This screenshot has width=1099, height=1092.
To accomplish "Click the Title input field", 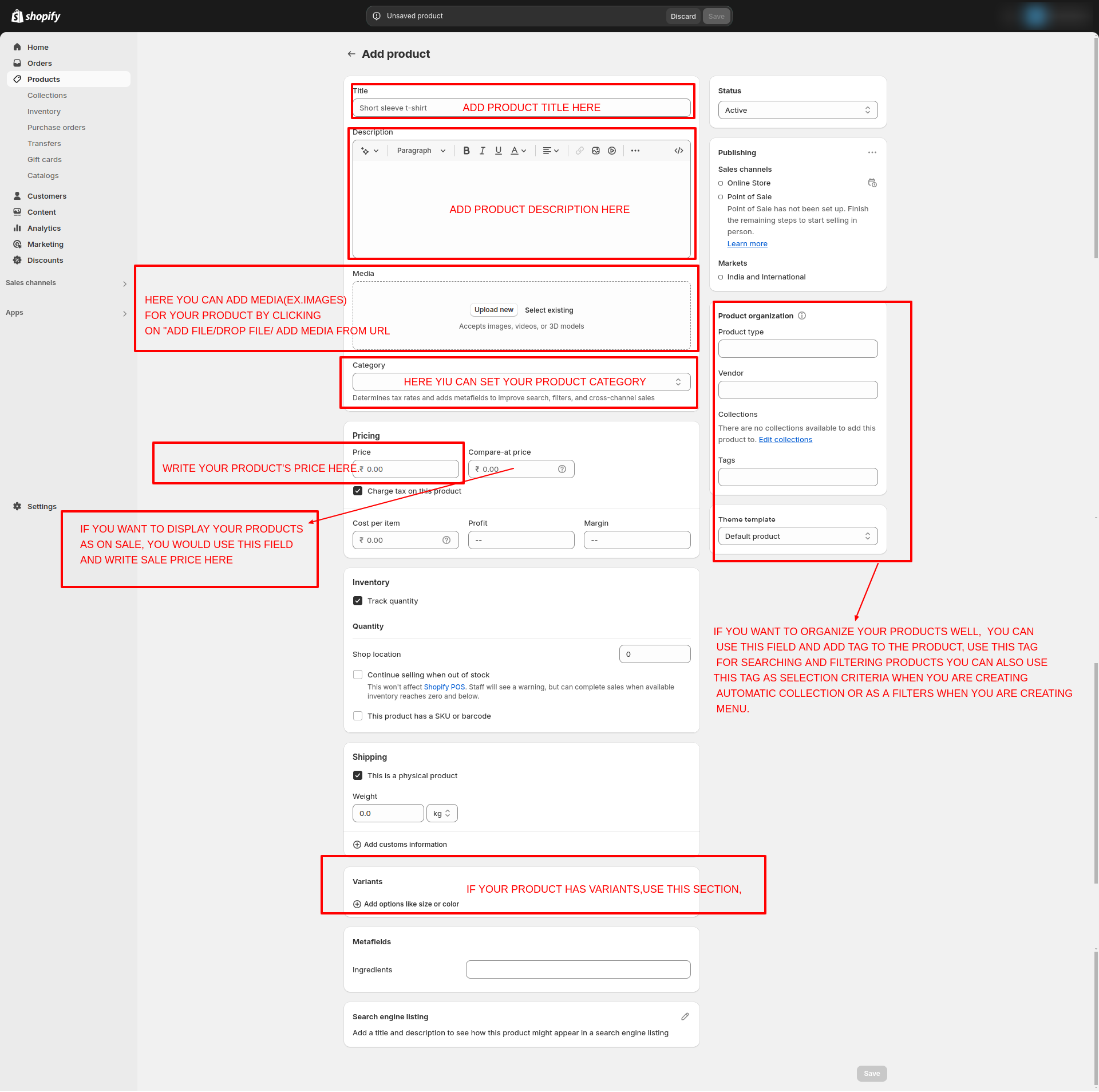I will tap(521, 108).
